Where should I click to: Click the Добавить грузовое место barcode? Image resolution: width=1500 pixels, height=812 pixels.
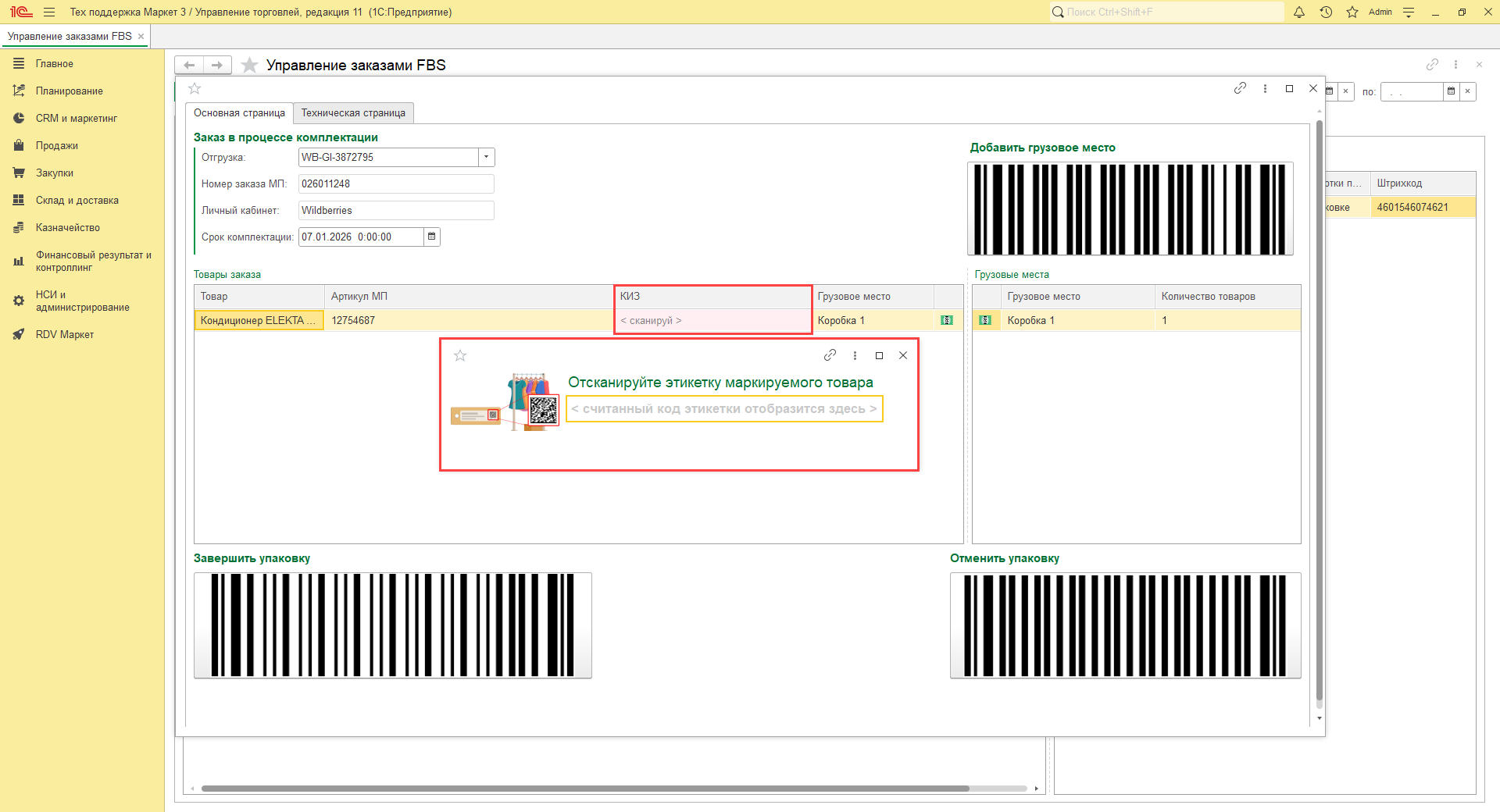(x=1130, y=208)
